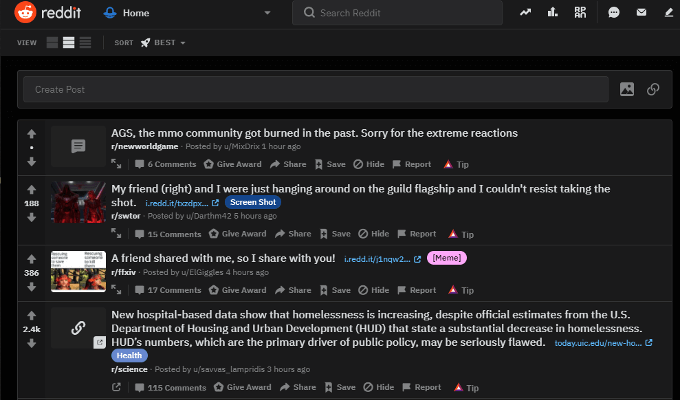
Task: Open the chat bubble icon in header
Action: coord(613,13)
